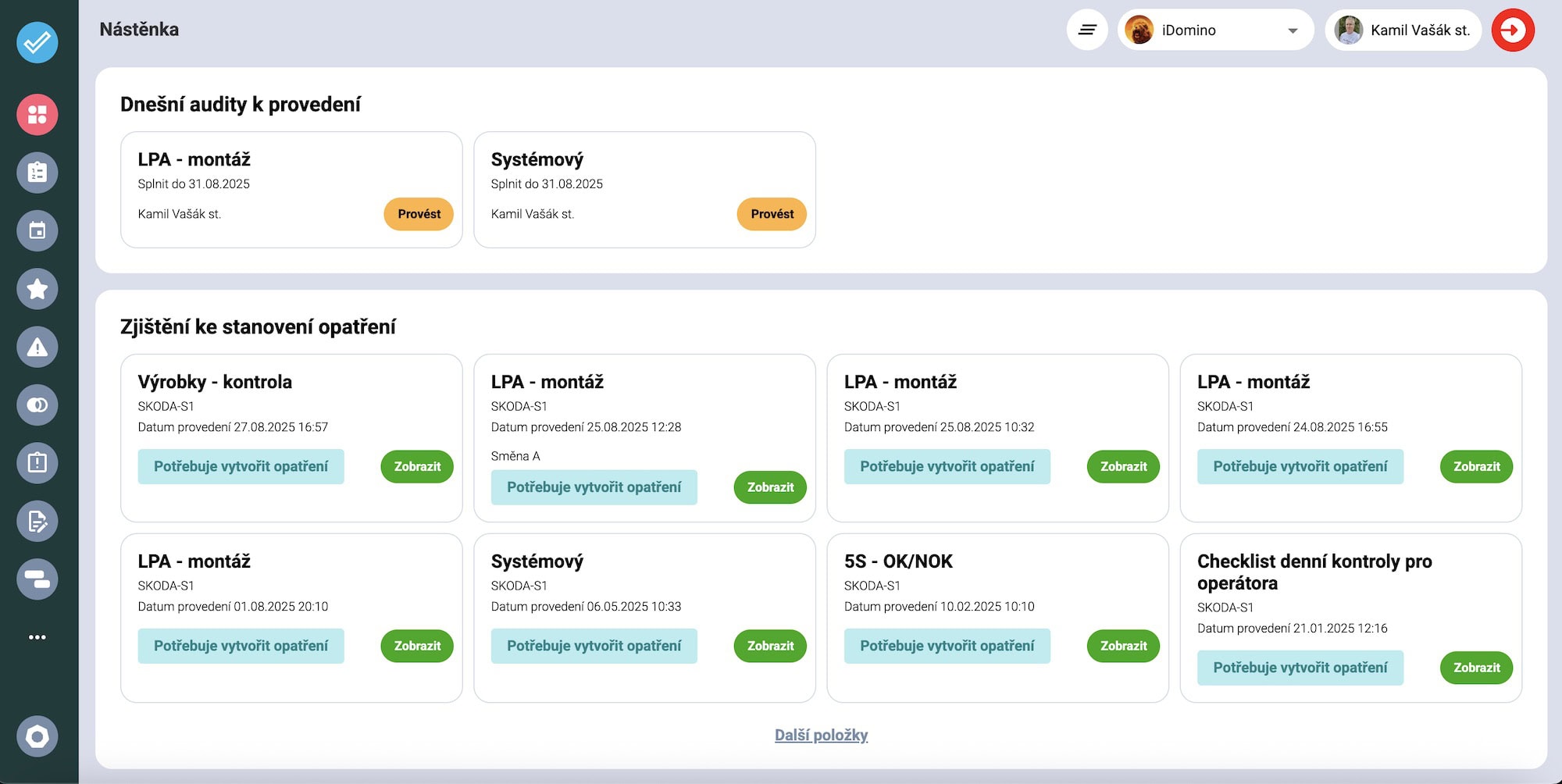Click the red logout arrow button
The width and height of the screenshot is (1562, 784).
point(1513,30)
